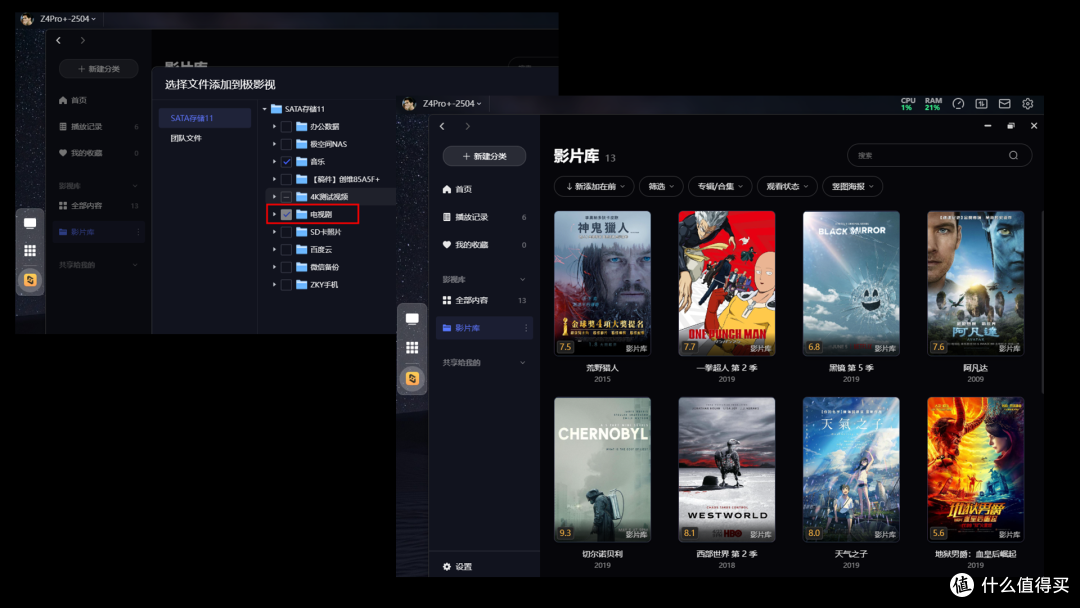
Task: Go forward using the arrow in back window
Action: tap(83, 41)
